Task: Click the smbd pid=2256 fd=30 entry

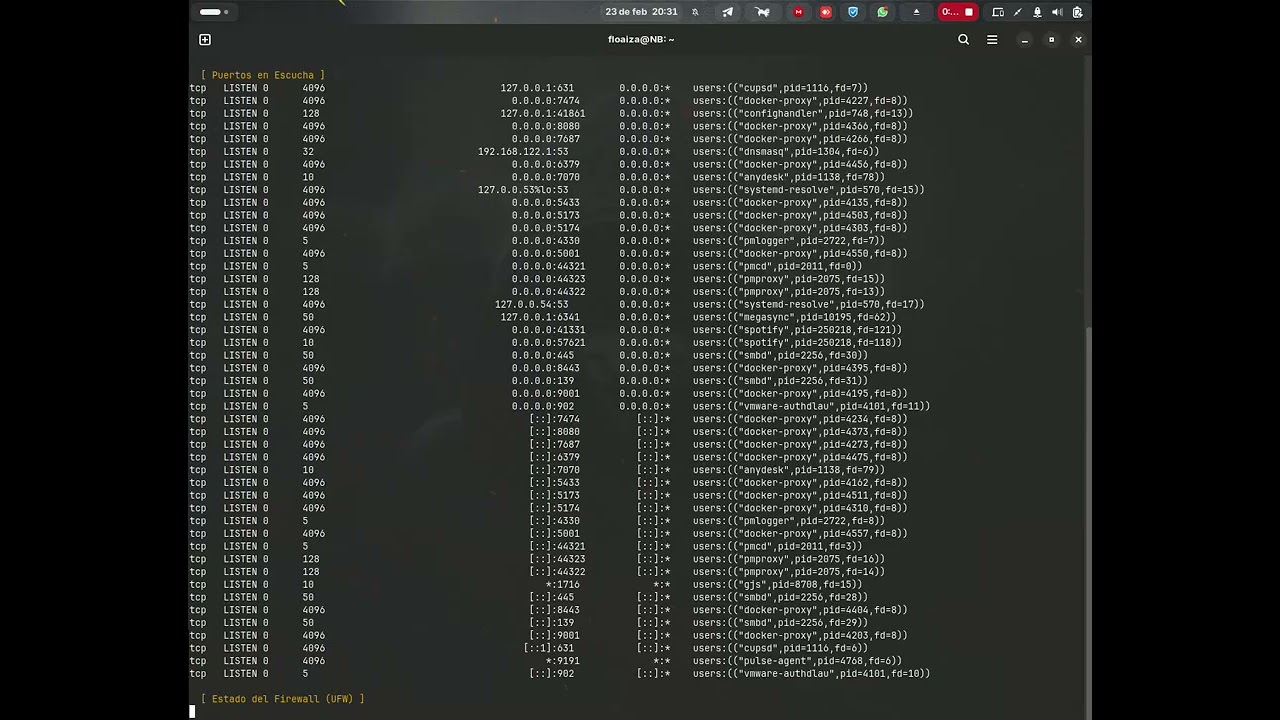Action: pos(781,355)
